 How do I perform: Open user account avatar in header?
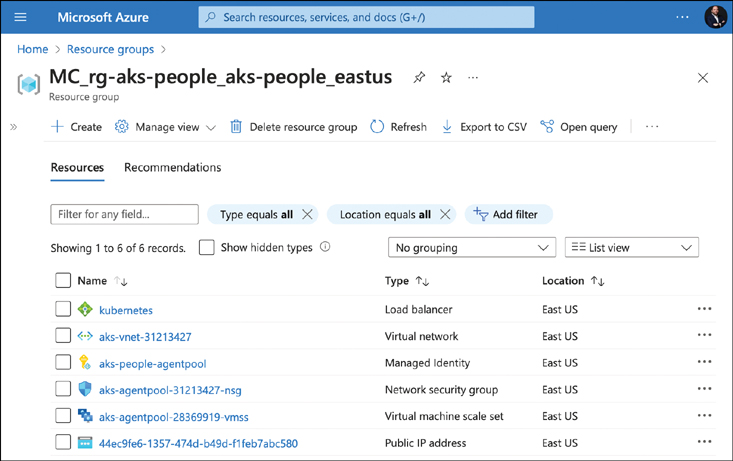coord(715,17)
